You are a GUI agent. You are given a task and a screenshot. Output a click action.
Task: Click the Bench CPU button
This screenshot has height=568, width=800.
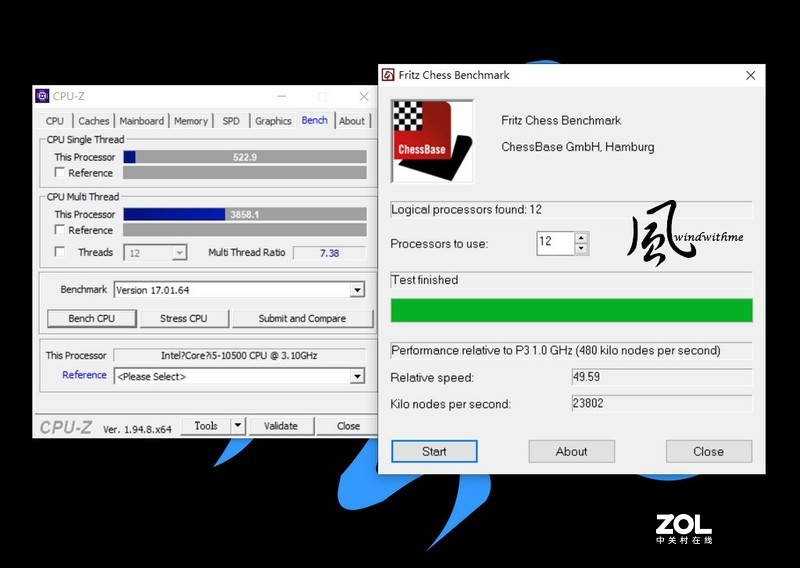click(x=92, y=318)
